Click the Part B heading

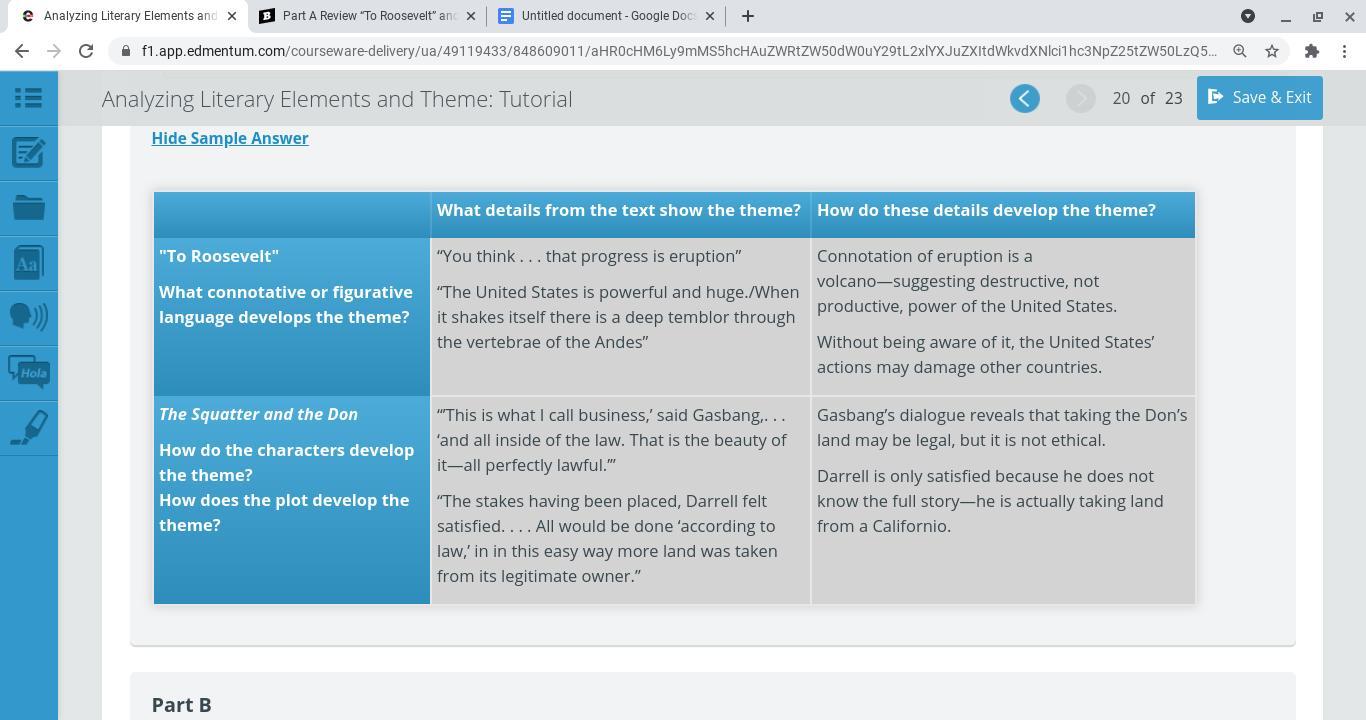pyautogui.click(x=181, y=705)
